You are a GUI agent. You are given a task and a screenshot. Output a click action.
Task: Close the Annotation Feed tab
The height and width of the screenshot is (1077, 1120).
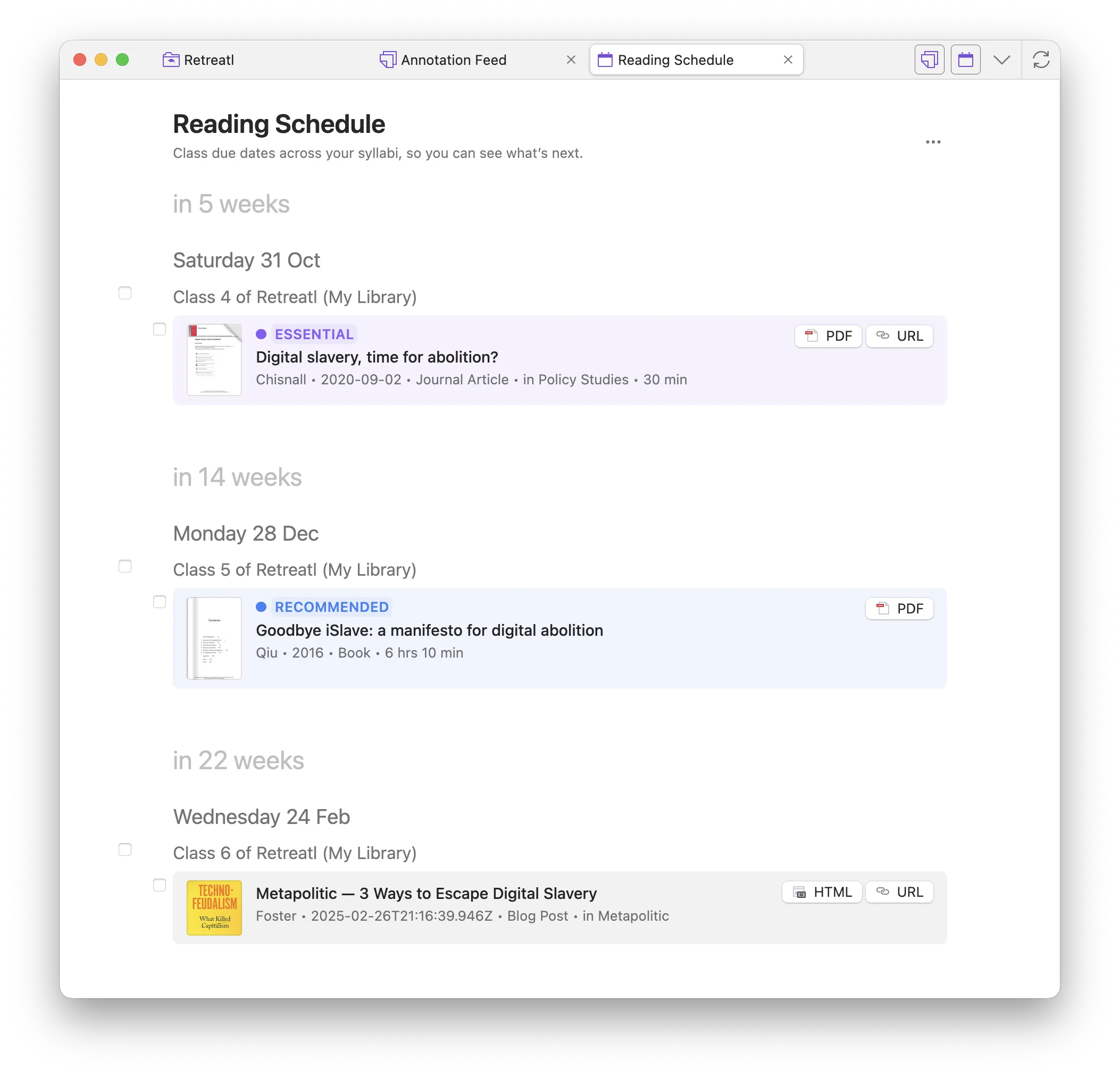pyautogui.click(x=571, y=60)
